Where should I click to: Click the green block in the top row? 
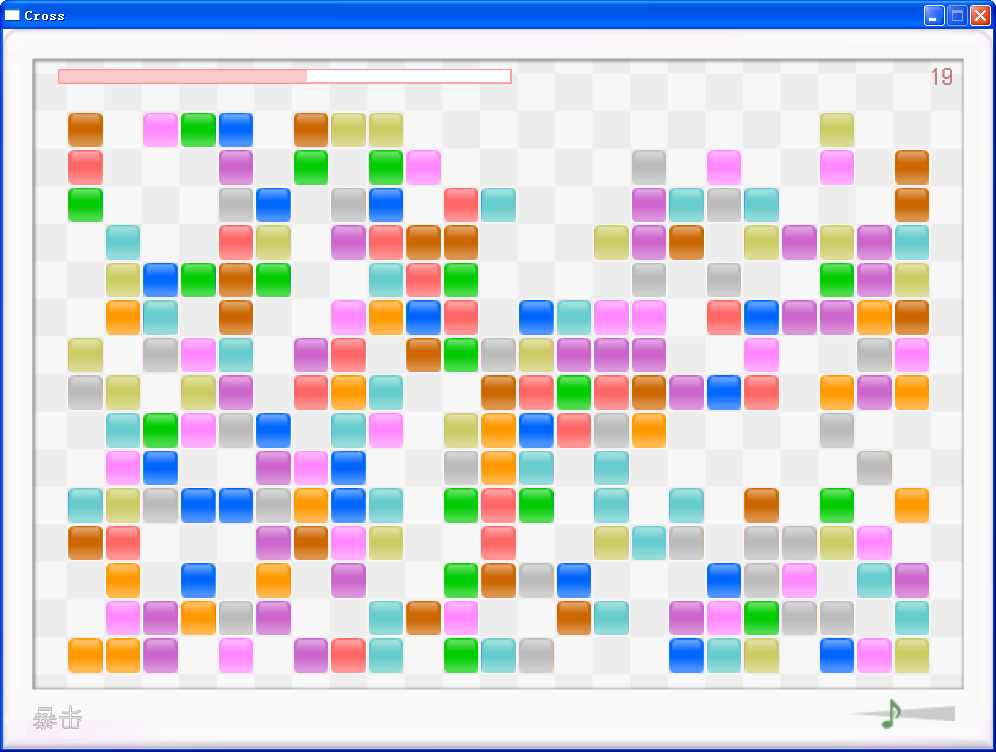click(x=198, y=130)
